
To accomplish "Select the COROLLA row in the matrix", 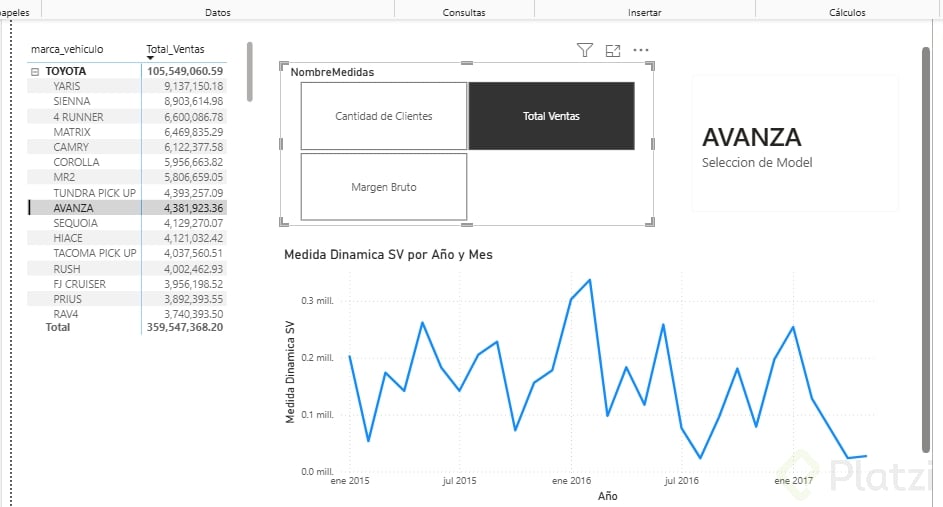I will click(x=76, y=162).
